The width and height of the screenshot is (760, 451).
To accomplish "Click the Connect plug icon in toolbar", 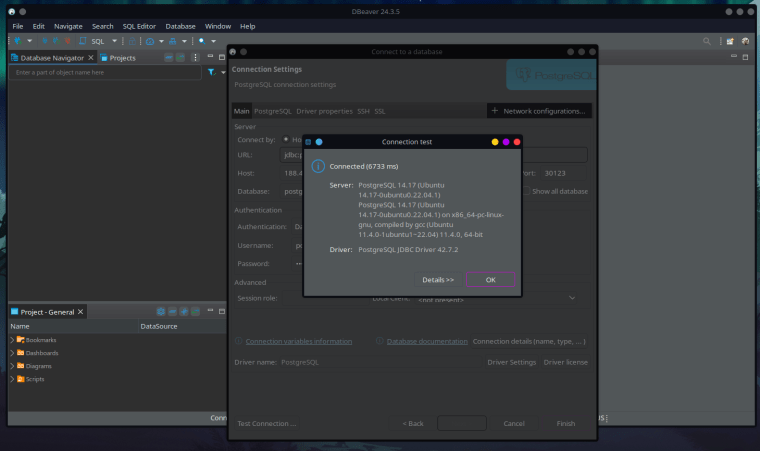I will tap(45, 41).
